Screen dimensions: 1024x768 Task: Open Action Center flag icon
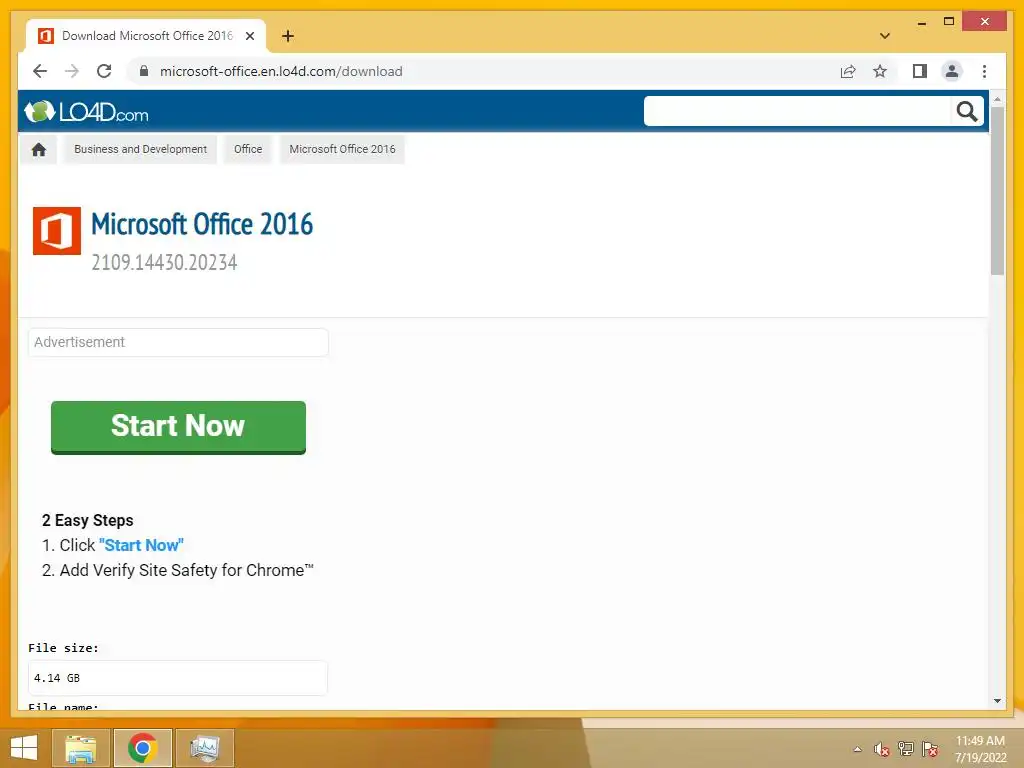929,749
